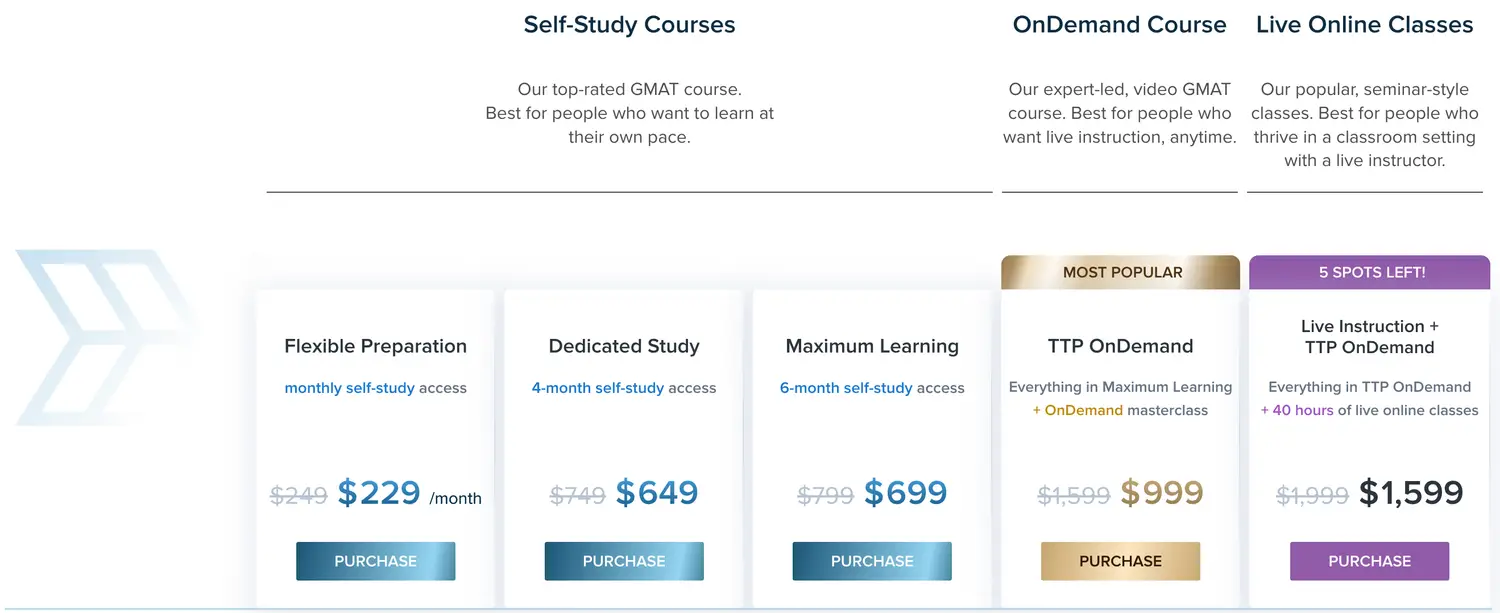The height and width of the screenshot is (613, 1500).
Task: Purchase the Live Instruction + TTP OnDemand plan
Action: [x=1369, y=561]
